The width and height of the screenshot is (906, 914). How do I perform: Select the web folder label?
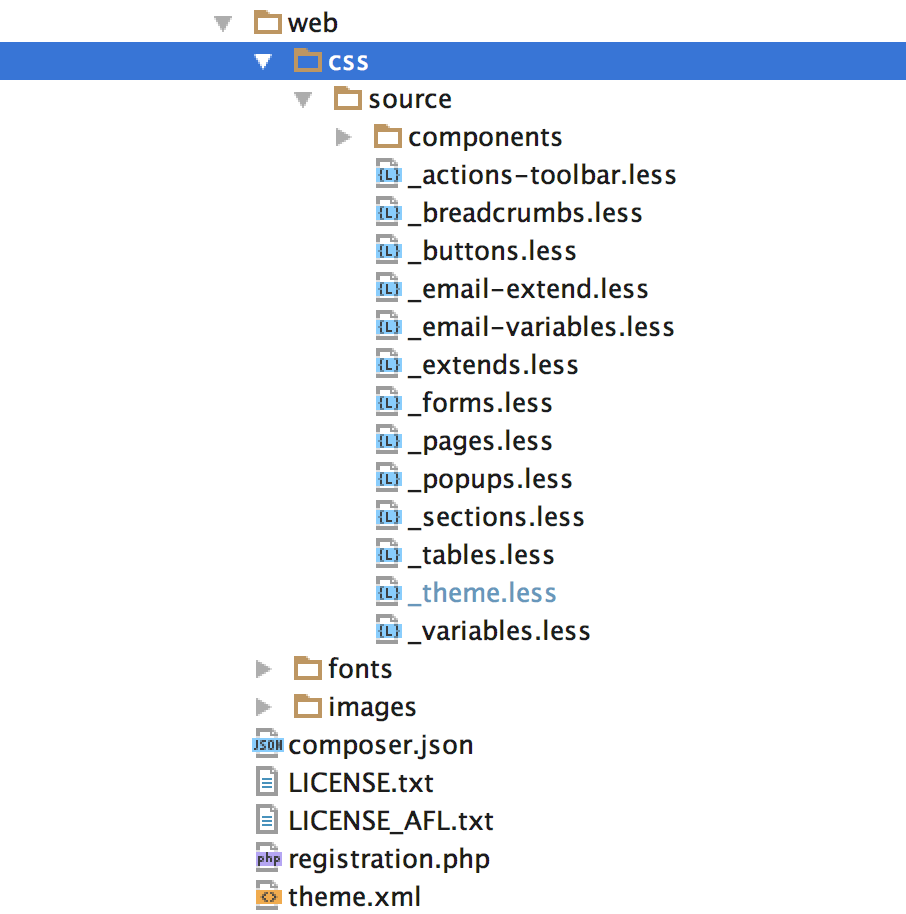coord(312,23)
